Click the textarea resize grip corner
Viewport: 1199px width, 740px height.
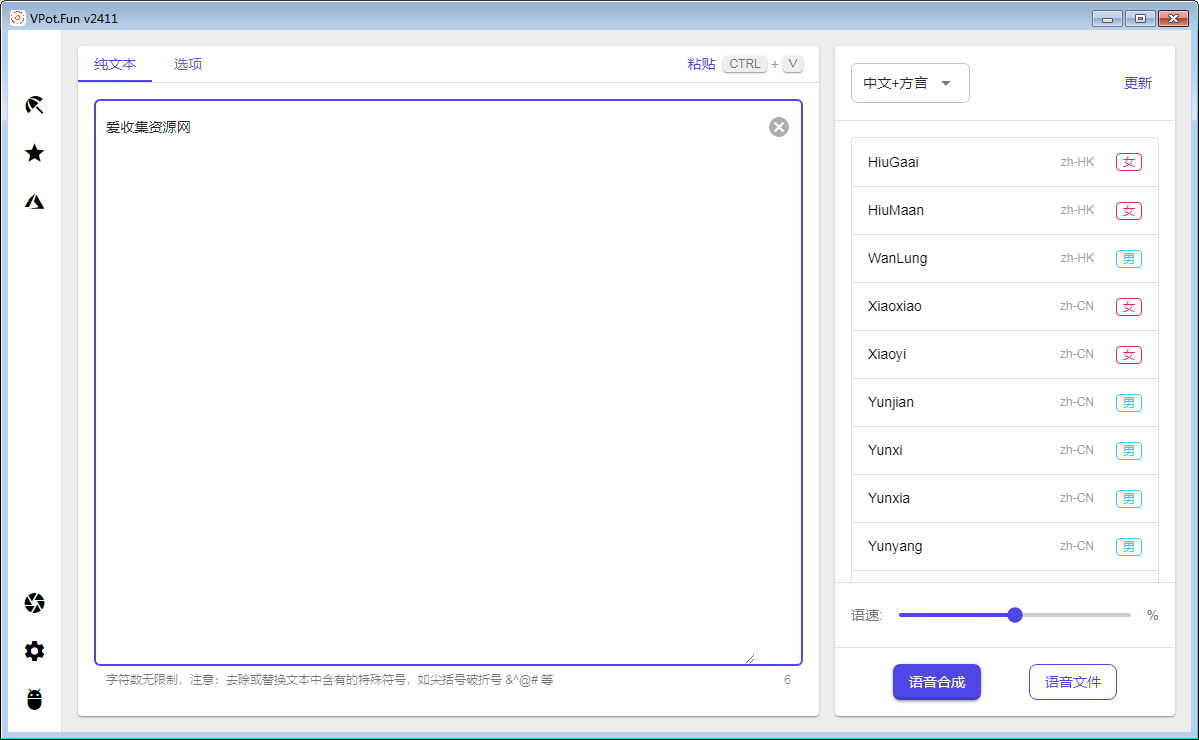[750, 658]
